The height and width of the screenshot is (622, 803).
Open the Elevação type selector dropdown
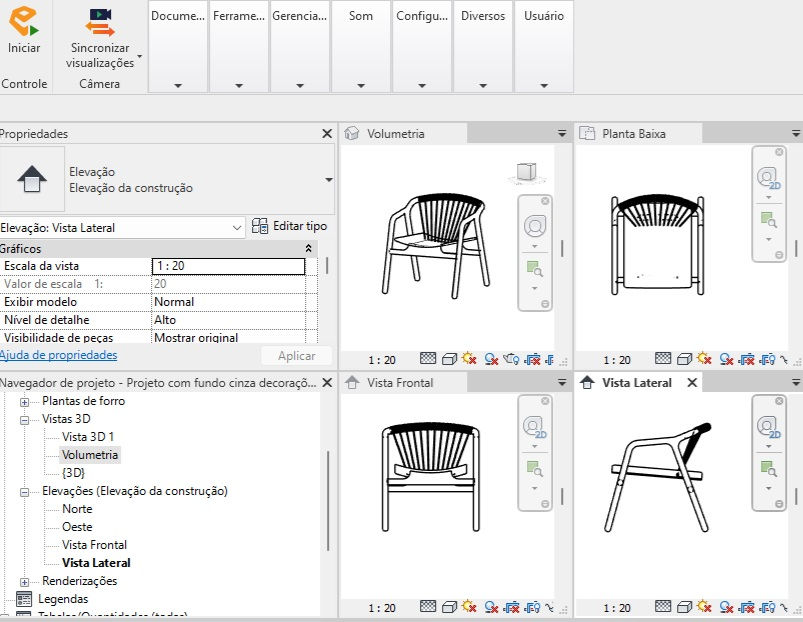tap(329, 180)
